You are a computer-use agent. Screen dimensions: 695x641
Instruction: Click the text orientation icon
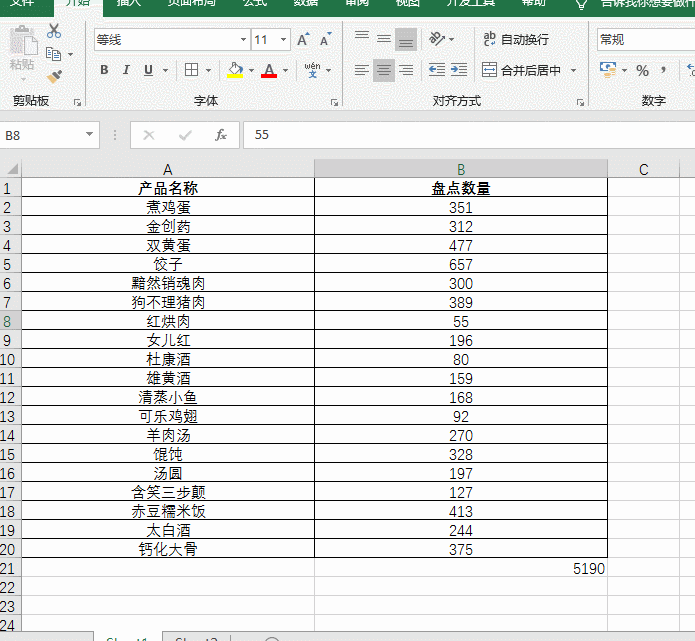[x=437, y=39]
